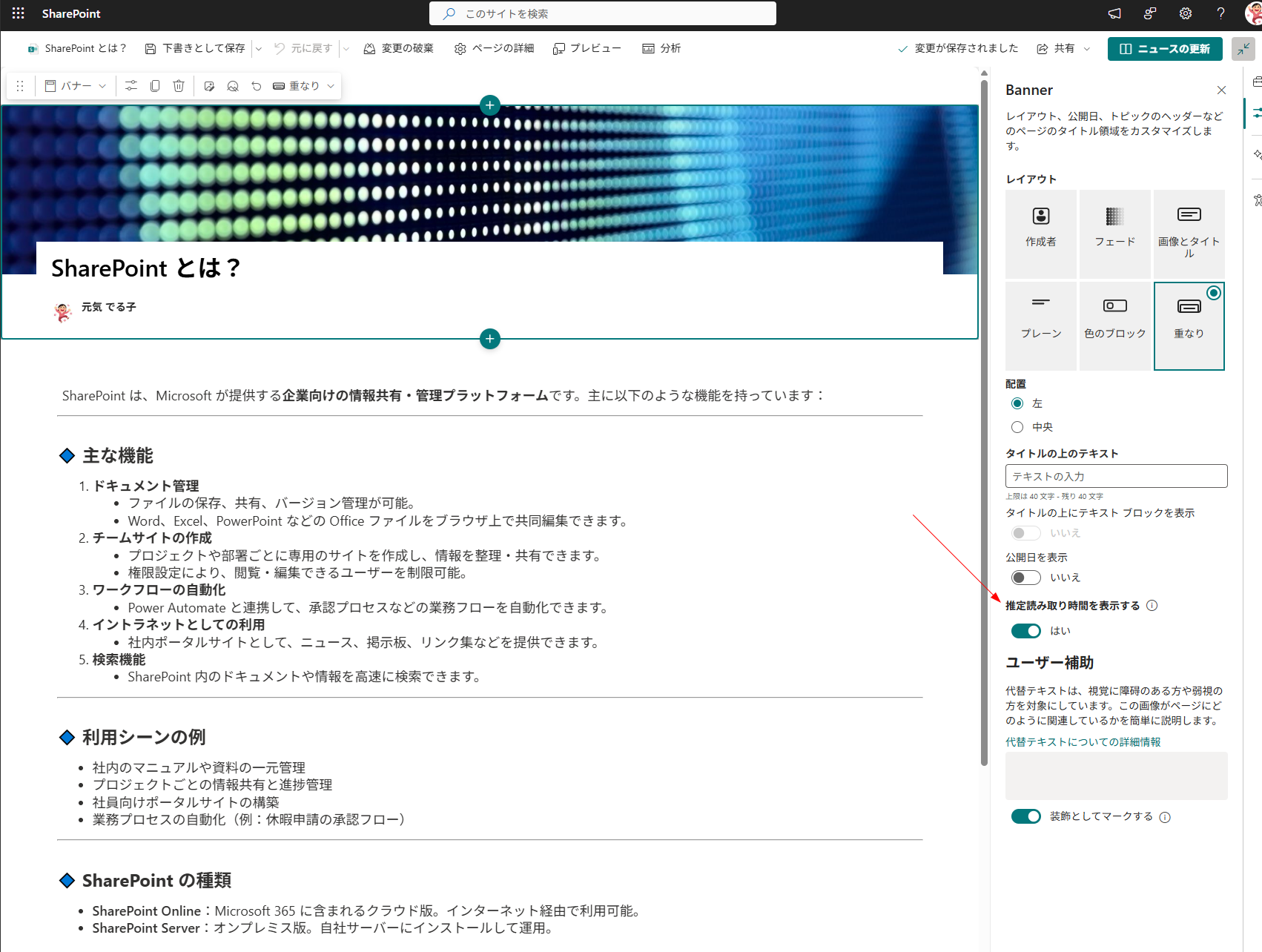1262x952 pixels.
Task: Click the タイトルの上のテキスト input field
Action: click(x=1117, y=476)
